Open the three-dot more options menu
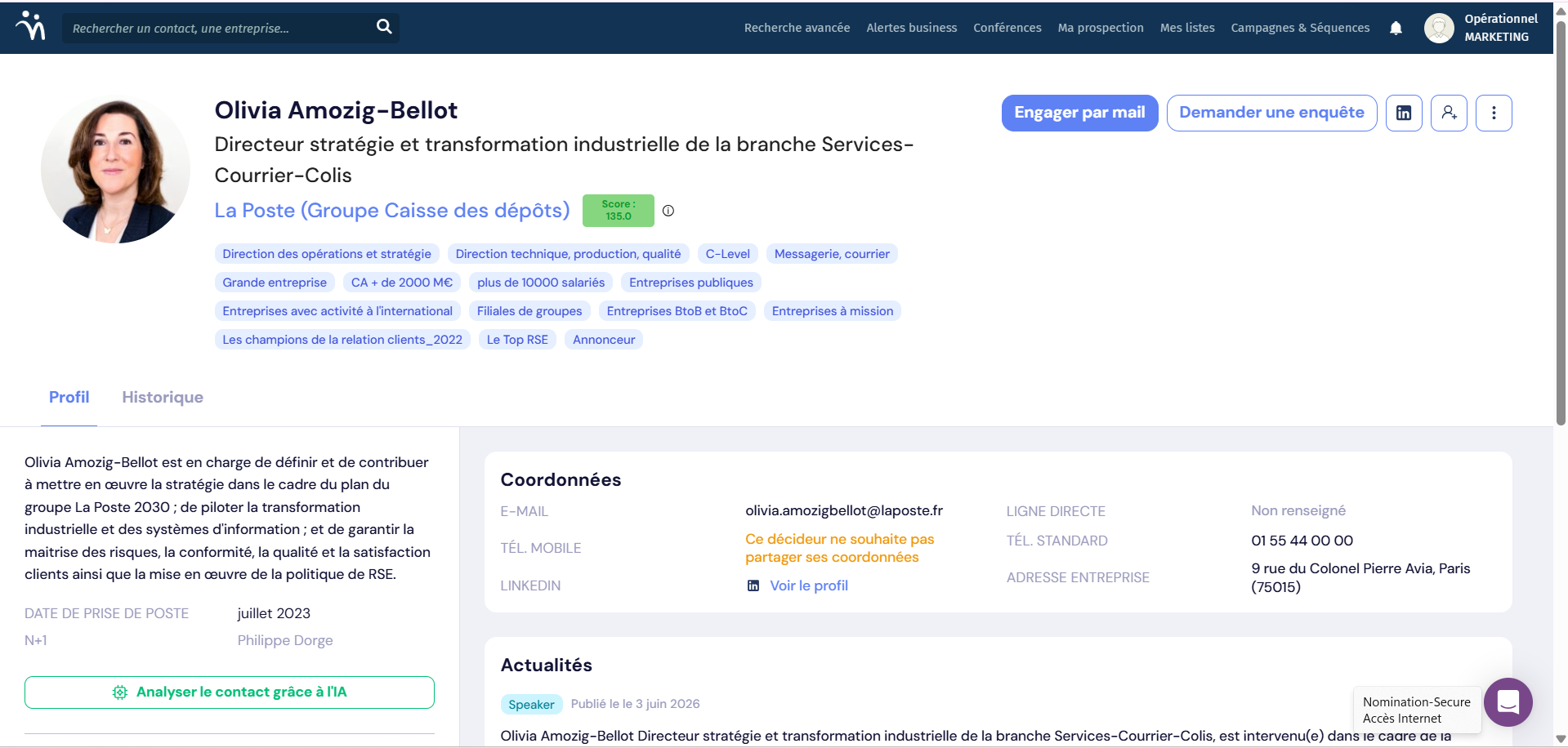 pyautogui.click(x=1494, y=113)
